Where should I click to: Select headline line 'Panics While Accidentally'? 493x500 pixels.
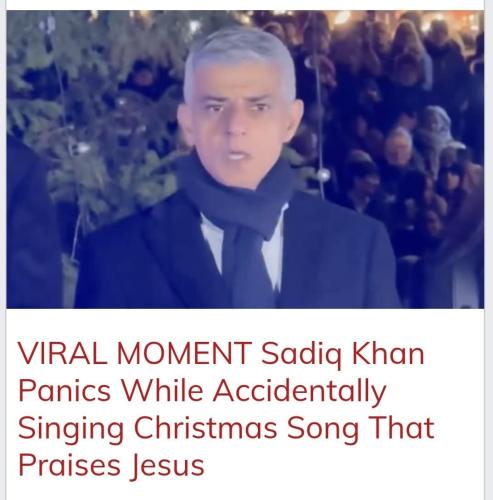pyautogui.click(x=202, y=391)
